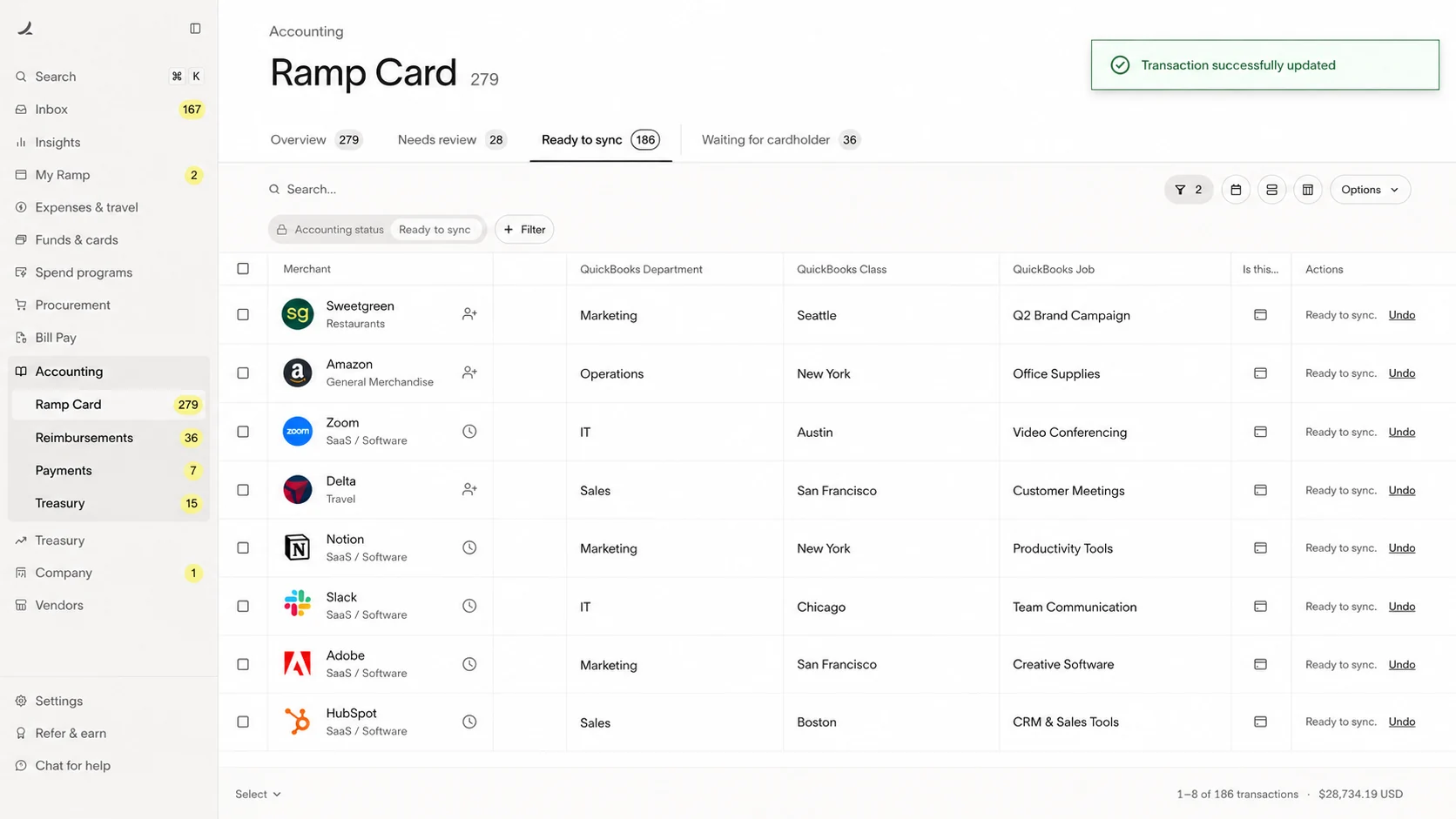The image size is (1456, 819).
Task: Open the column settings table icon
Action: (1308, 190)
